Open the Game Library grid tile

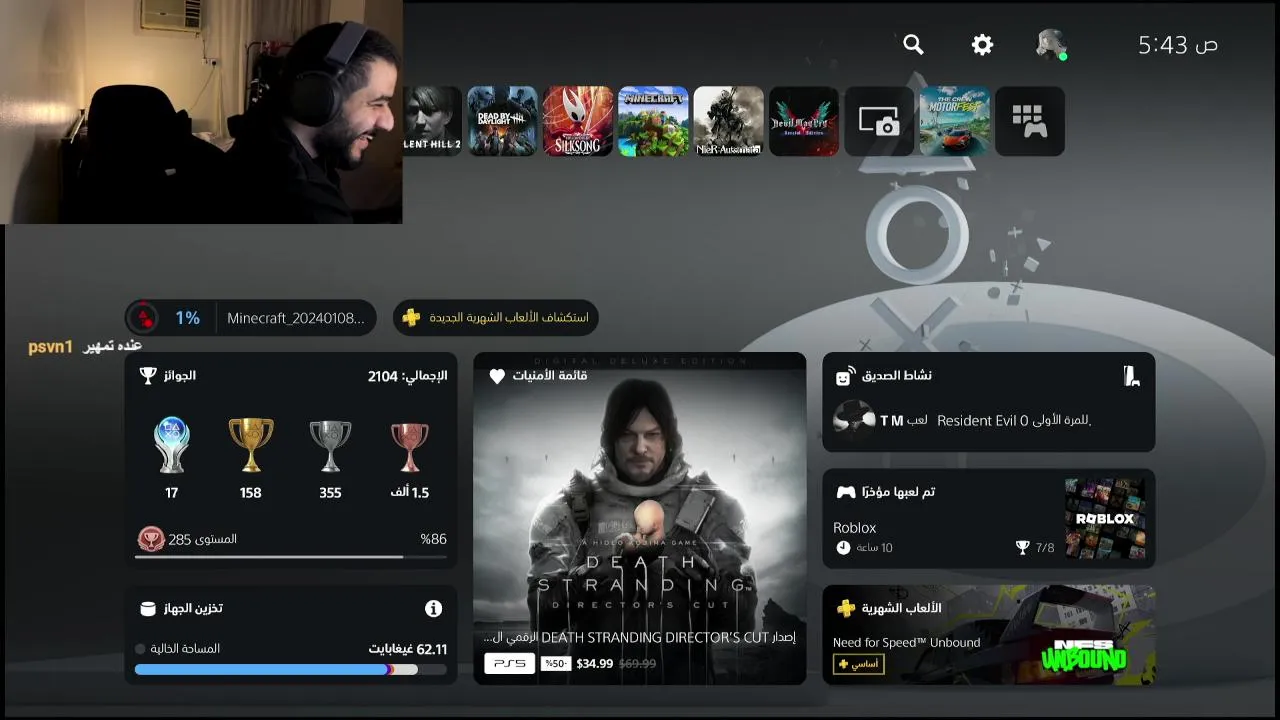click(x=1030, y=121)
